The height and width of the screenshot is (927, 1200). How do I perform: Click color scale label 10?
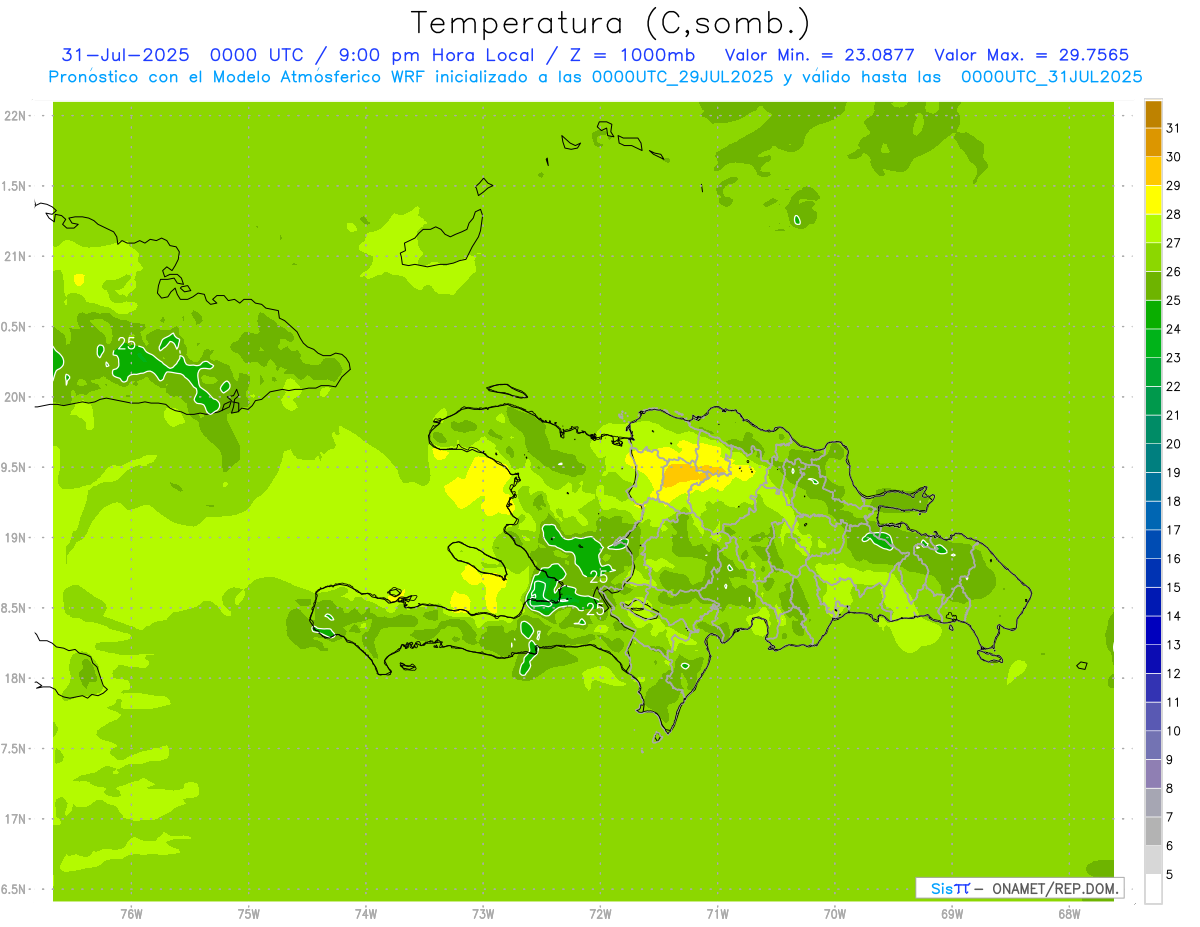1174,731
